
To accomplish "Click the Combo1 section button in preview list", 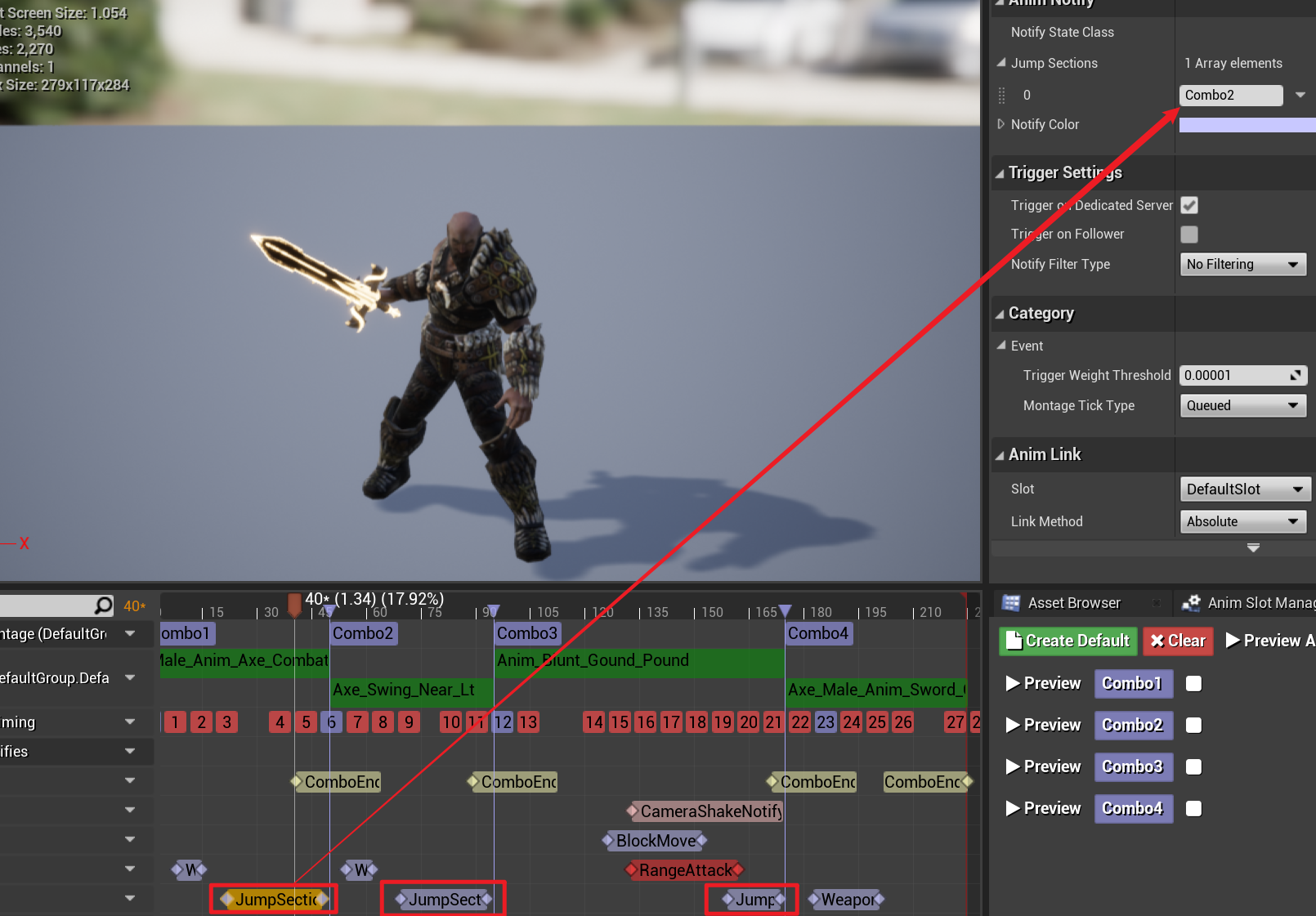I will pos(1133,683).
